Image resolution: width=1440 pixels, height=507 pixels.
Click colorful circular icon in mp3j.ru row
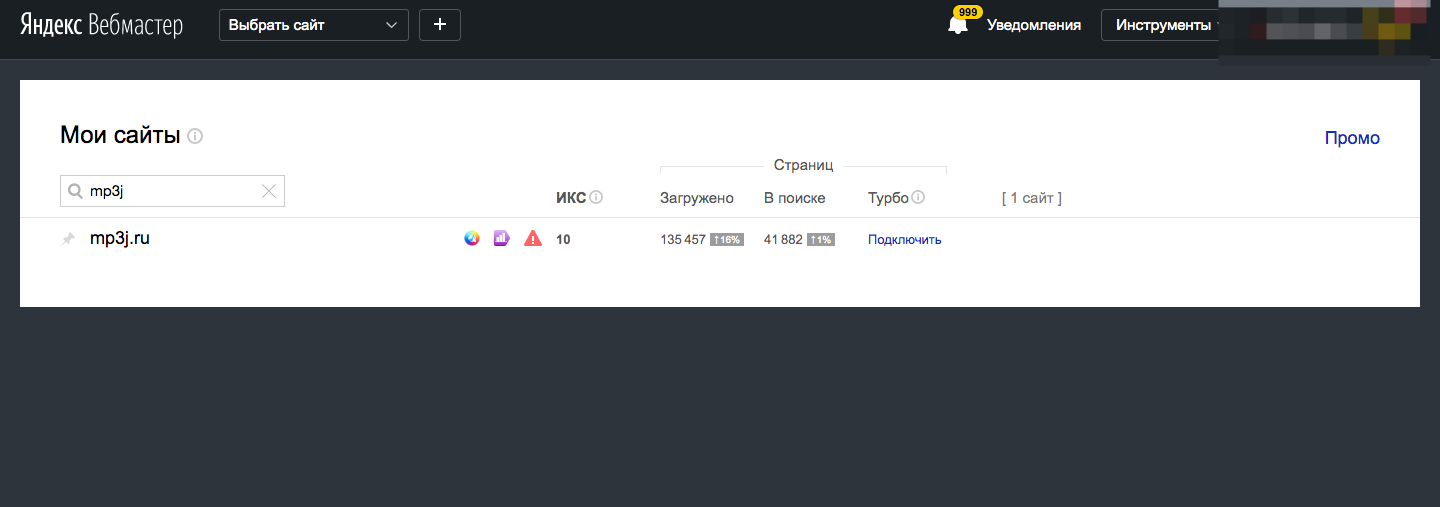pyautogui.click(x=472, y=238)
